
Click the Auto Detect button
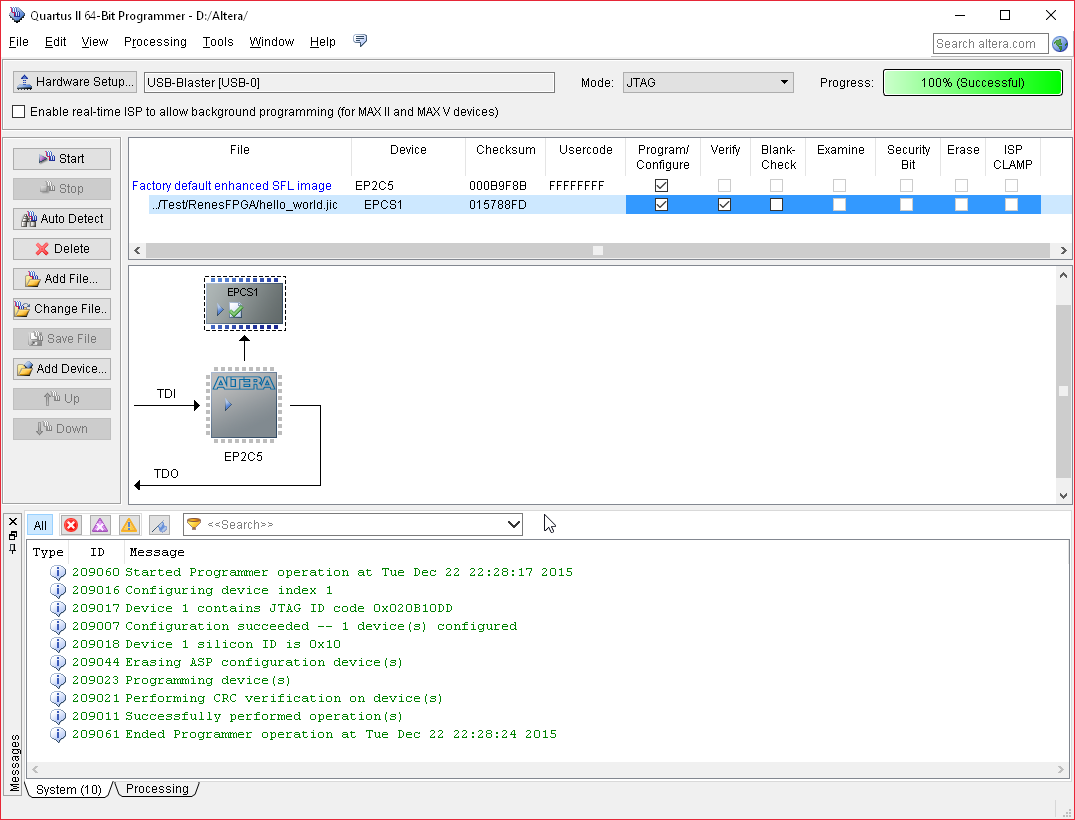click(62, 219)
